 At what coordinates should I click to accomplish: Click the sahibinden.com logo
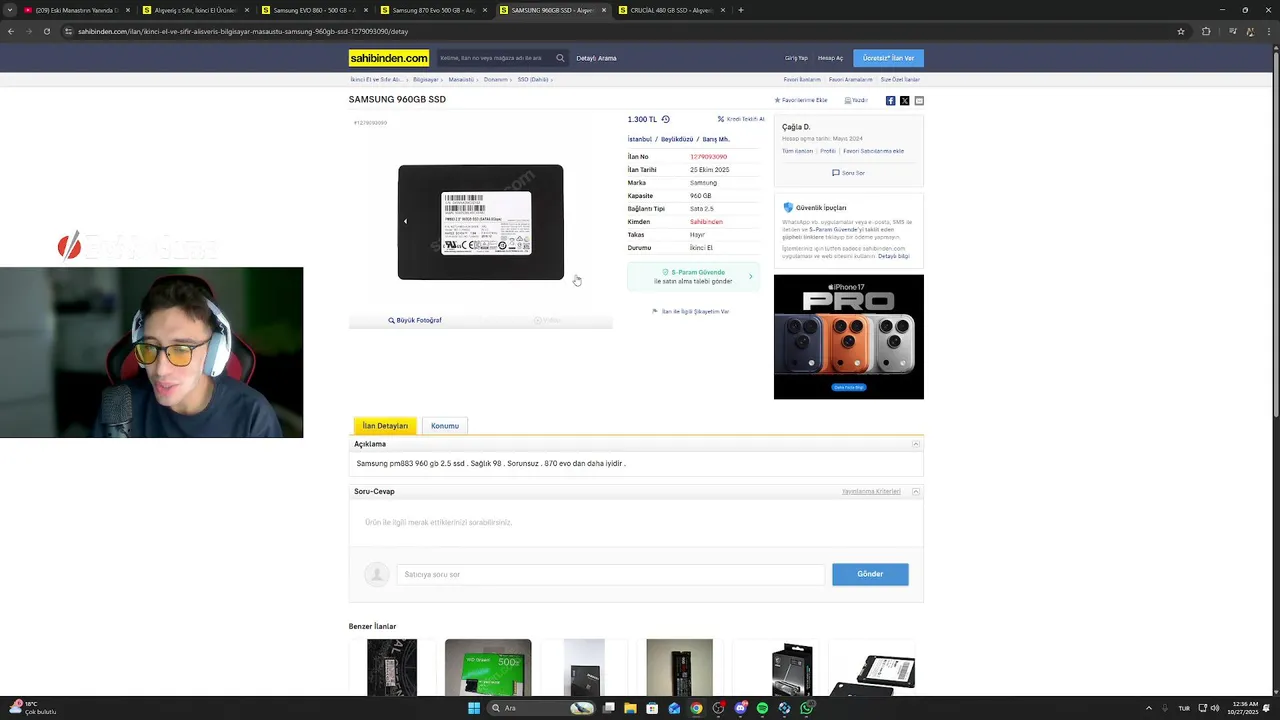click(x=389, y=58)
